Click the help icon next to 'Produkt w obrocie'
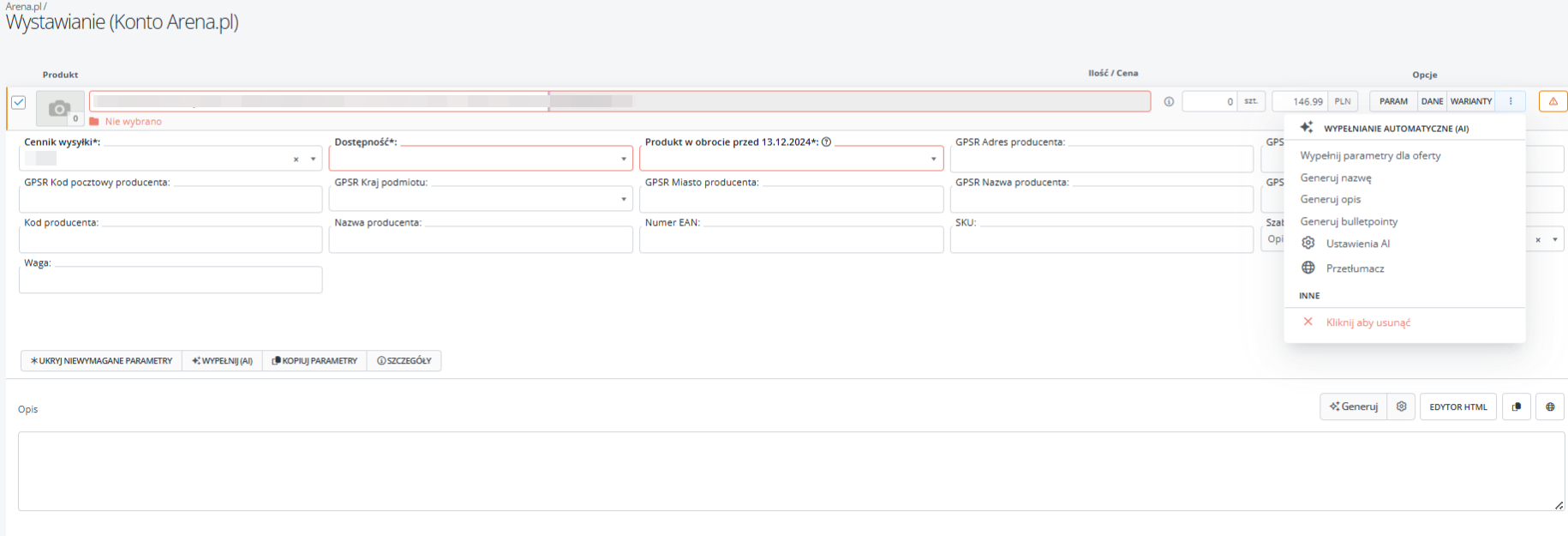The image size is (1568, 536). tap(827, 142)
